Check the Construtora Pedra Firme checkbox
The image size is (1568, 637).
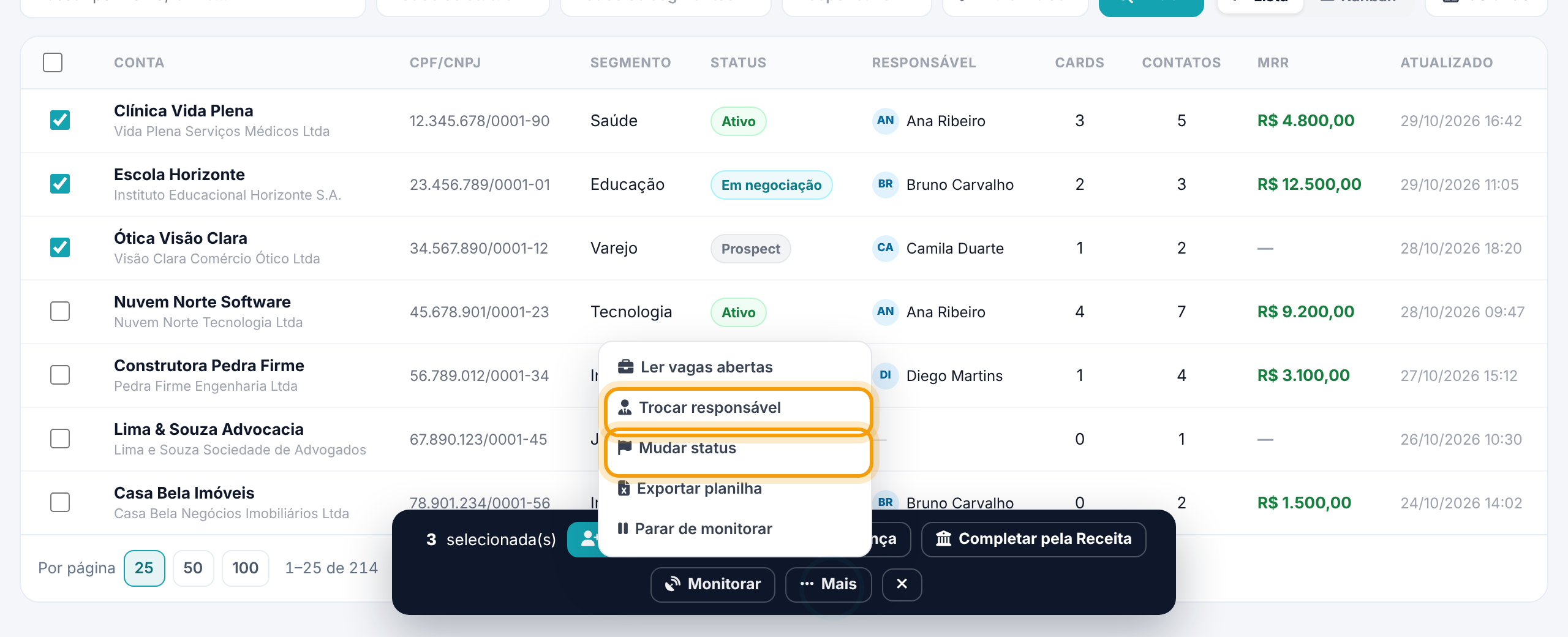coord(60,375)
